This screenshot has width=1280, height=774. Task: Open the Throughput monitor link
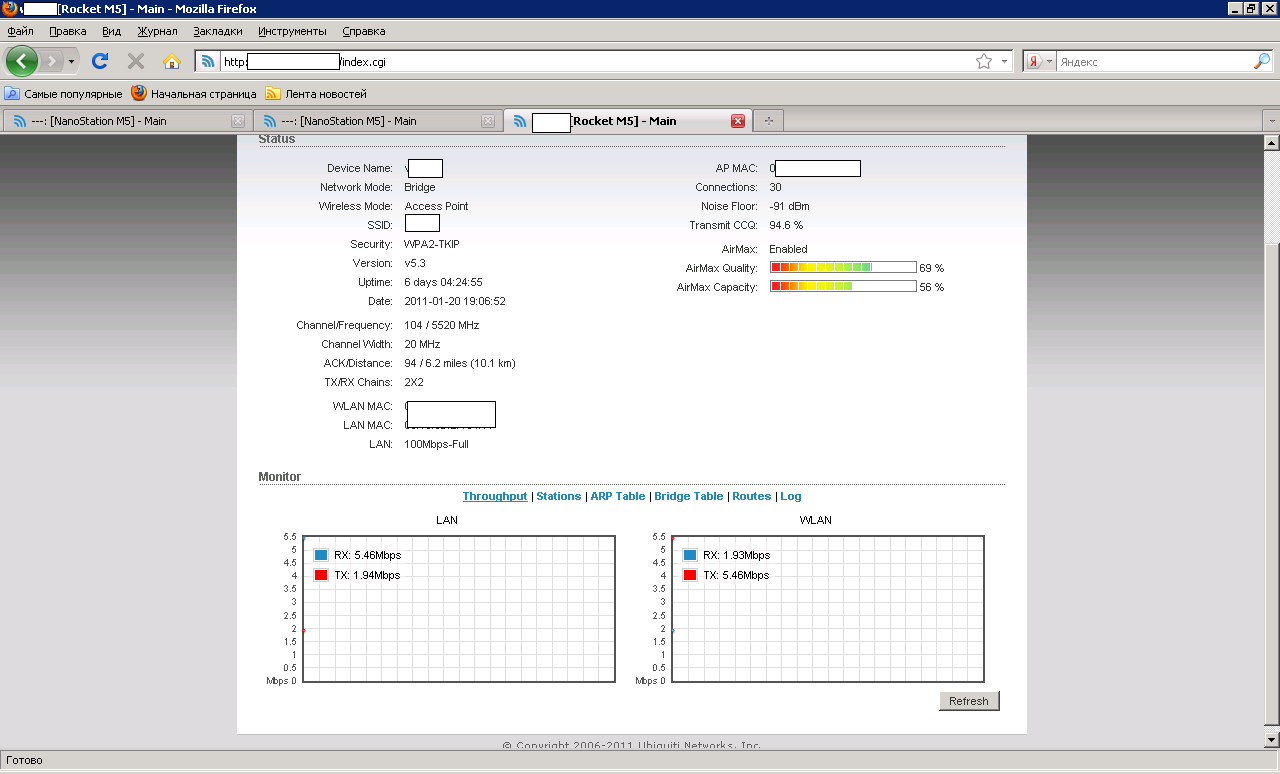pyautogui.click(x=495, y=496)
